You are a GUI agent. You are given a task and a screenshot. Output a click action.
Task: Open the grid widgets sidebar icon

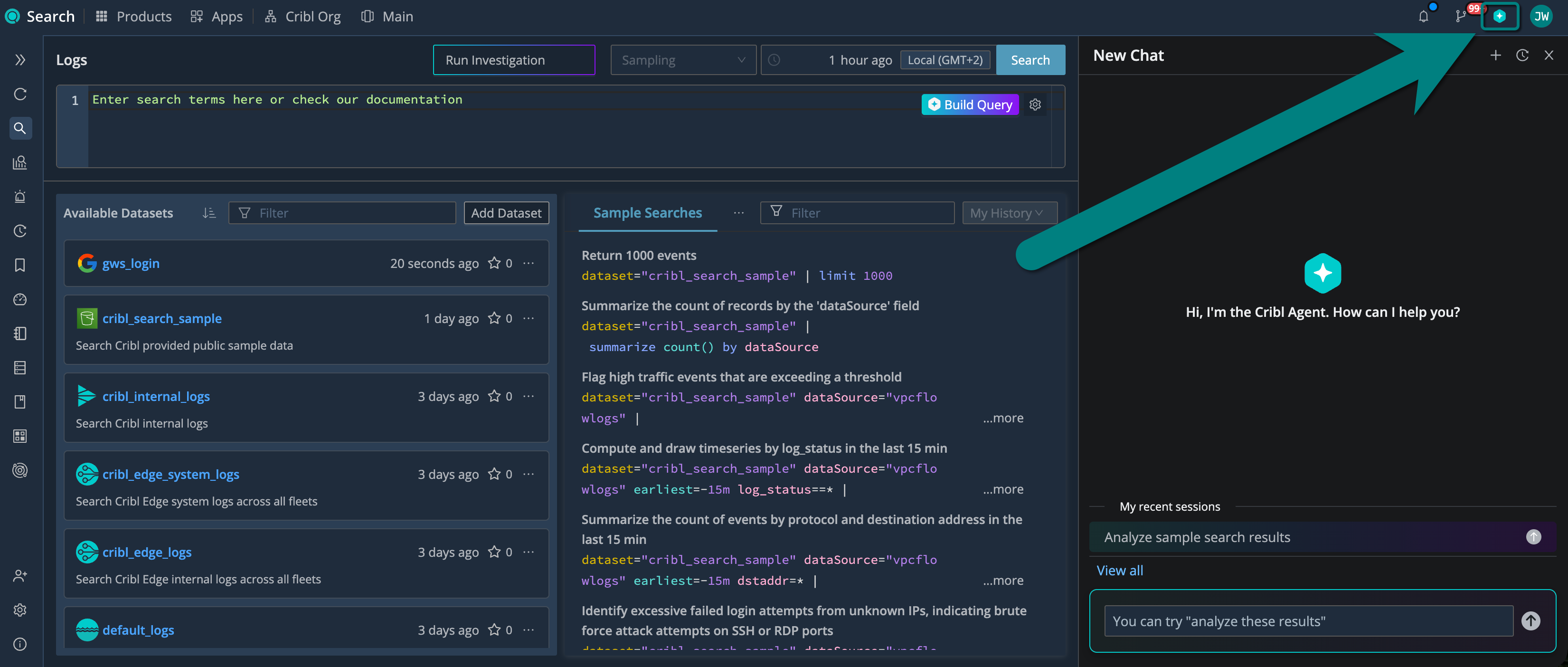[x=20, y=436]
